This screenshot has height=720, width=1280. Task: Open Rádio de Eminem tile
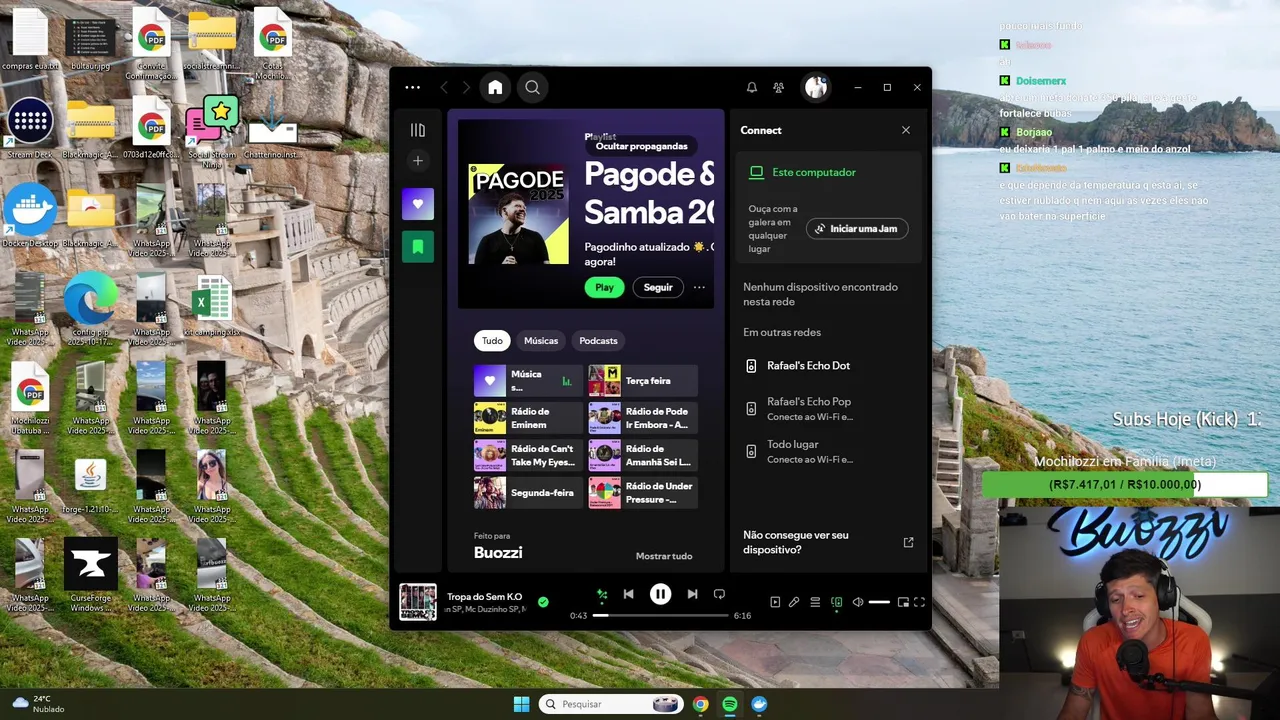[x=528, y=418]
